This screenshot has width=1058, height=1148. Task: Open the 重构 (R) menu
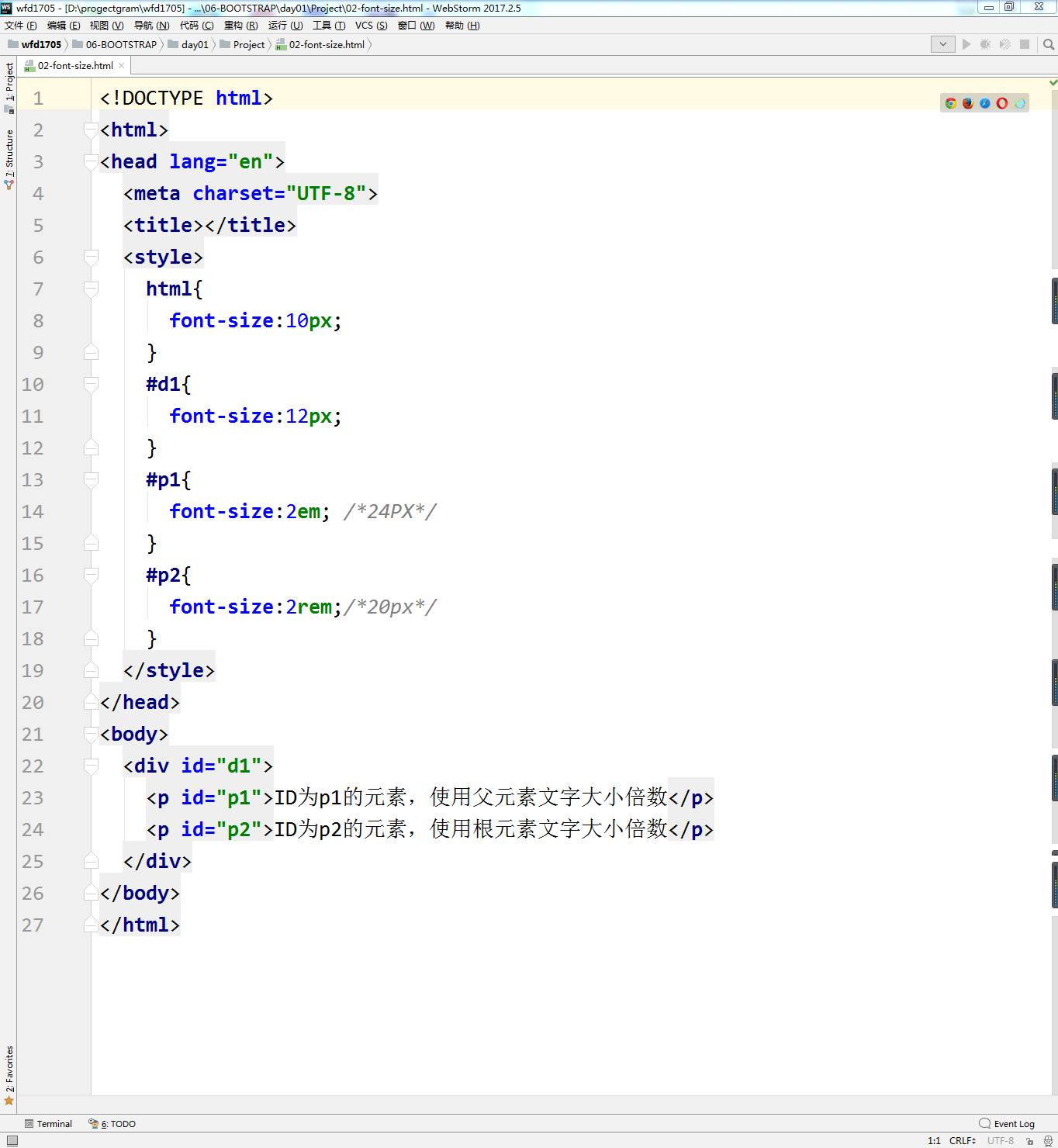[x=241, y=26]
